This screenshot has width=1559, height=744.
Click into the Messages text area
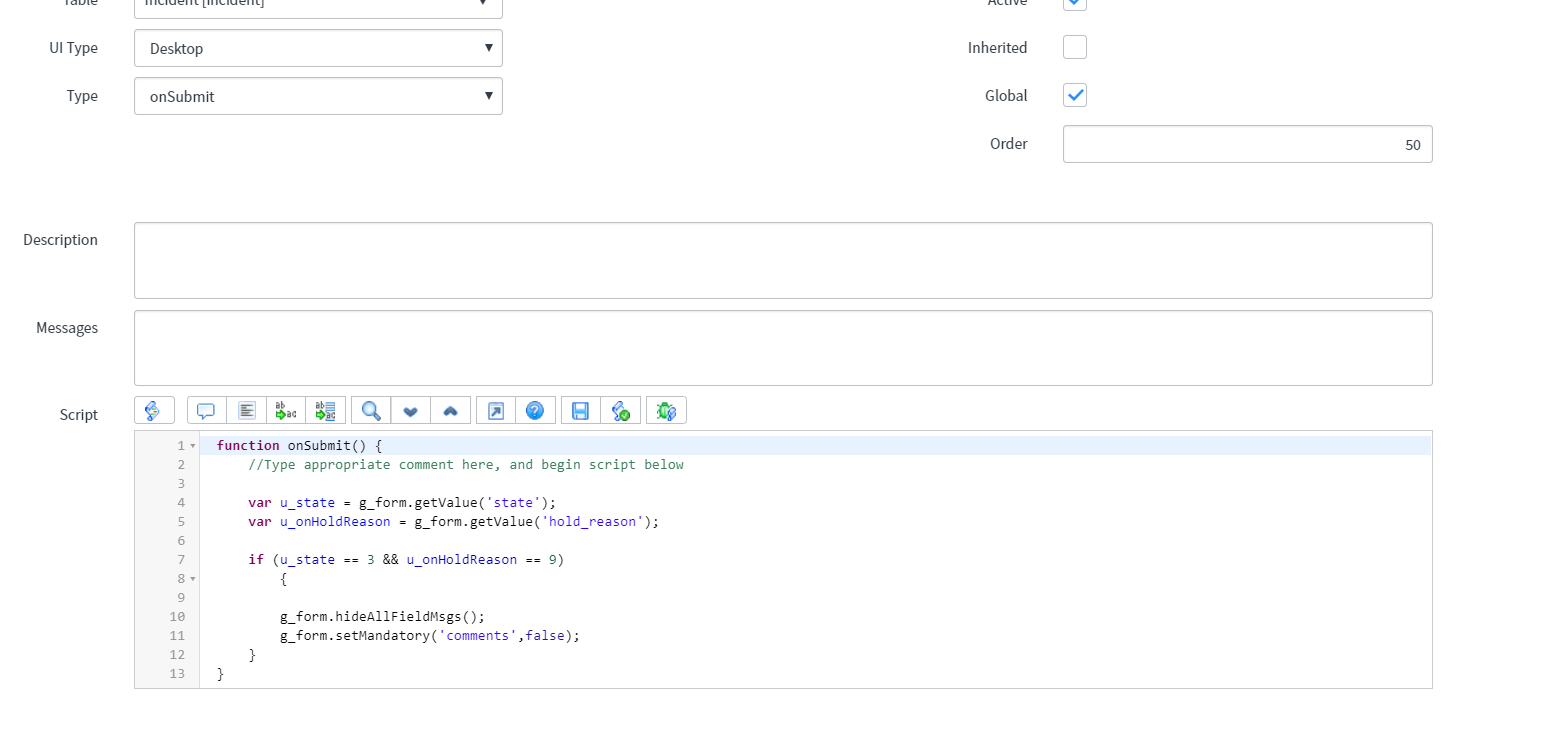[x=783, y=348]
